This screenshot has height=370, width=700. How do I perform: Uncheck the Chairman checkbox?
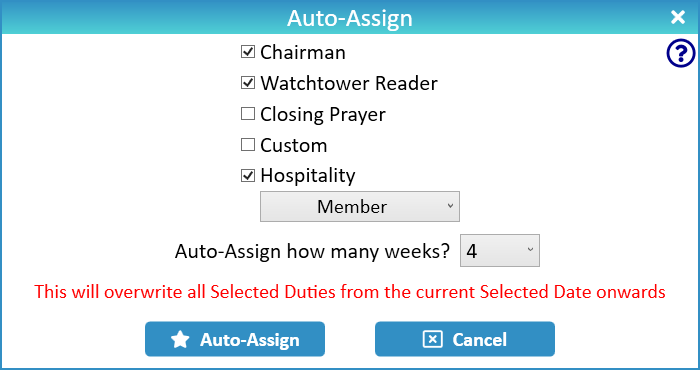pos(248,52)
